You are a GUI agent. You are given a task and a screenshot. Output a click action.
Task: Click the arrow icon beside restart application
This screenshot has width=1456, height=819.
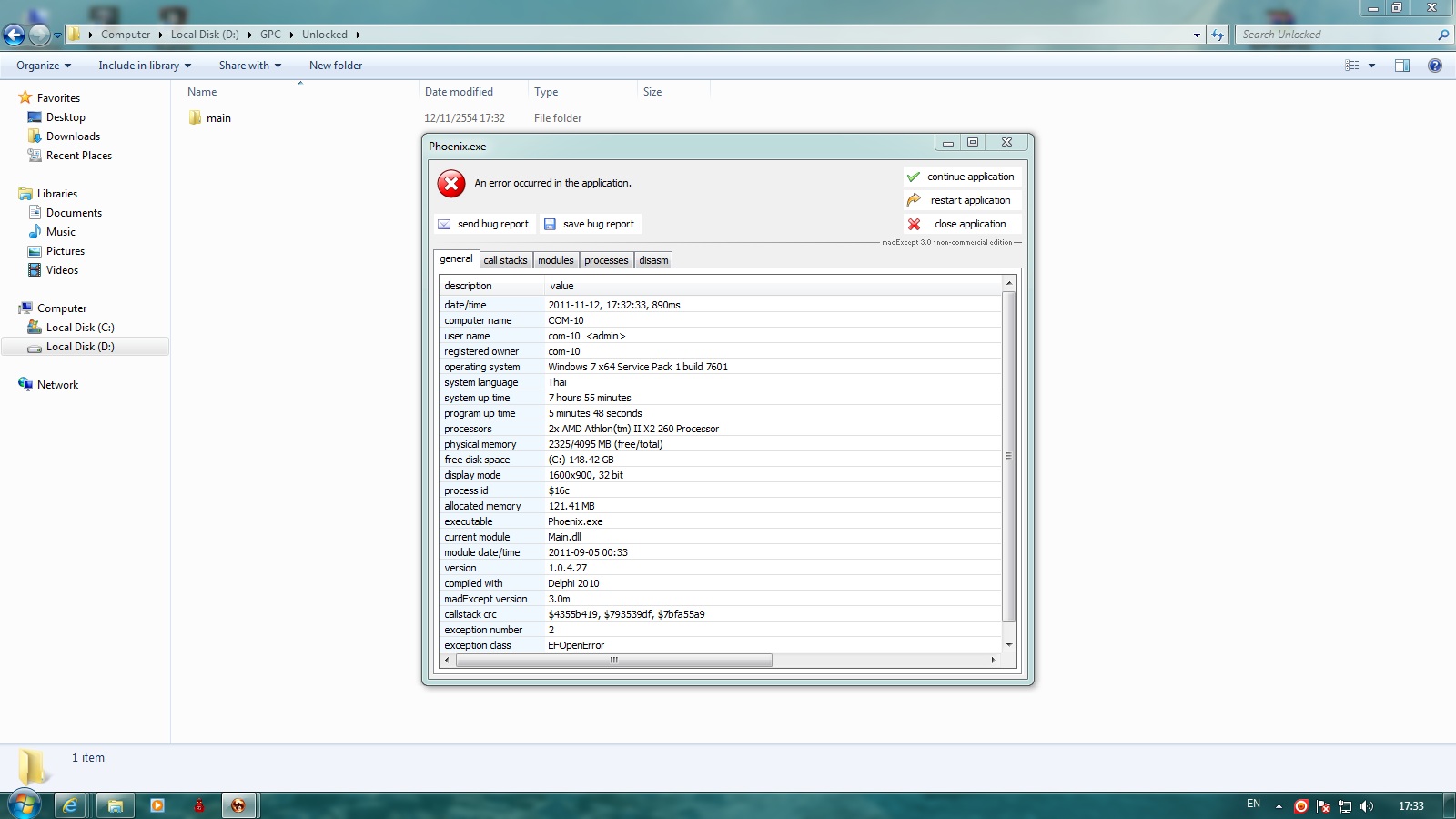(914, 200)
